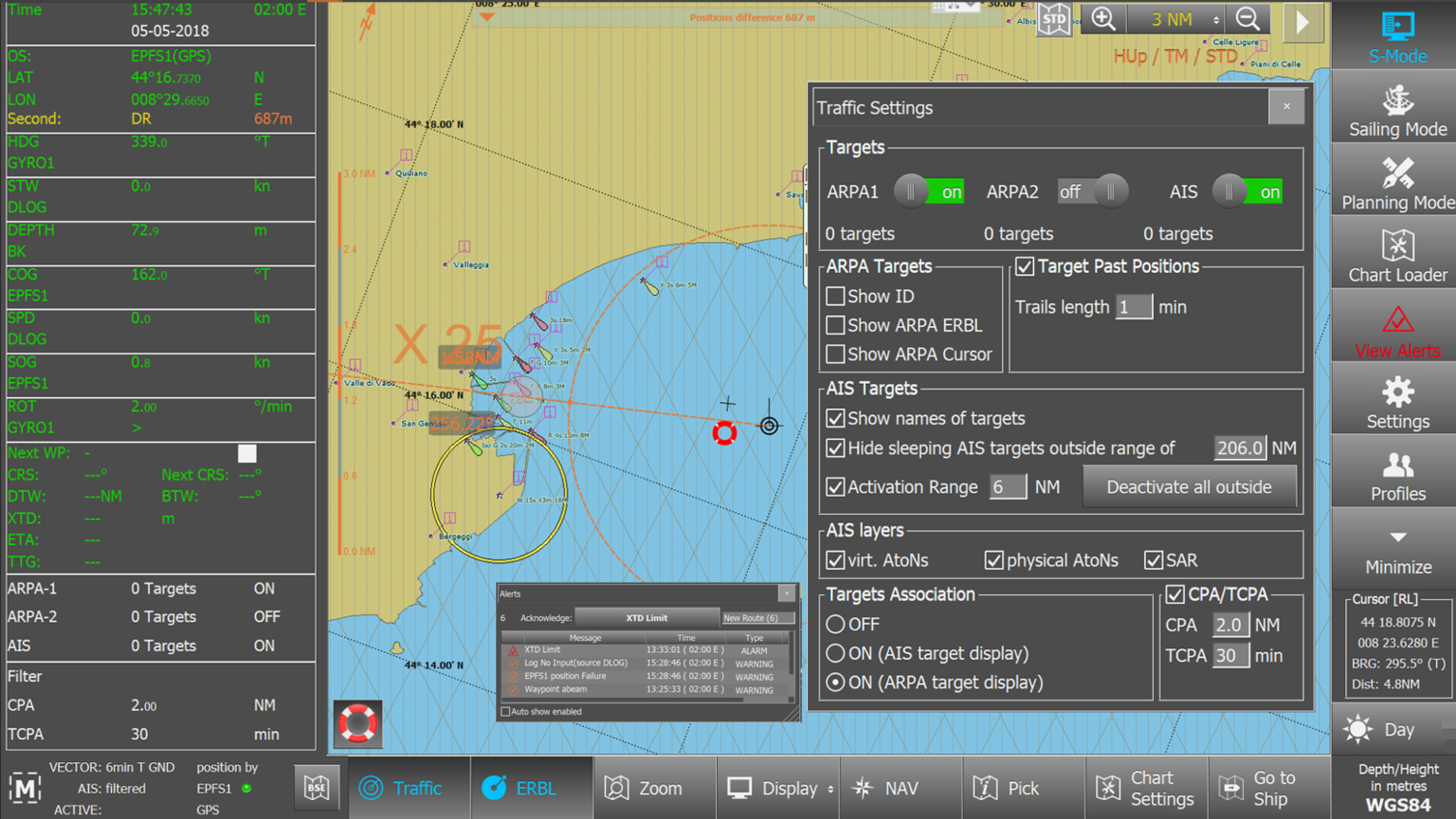Click the STD chart display icon
This screenshot has height=819, width=1456.
pos(1054,19)
